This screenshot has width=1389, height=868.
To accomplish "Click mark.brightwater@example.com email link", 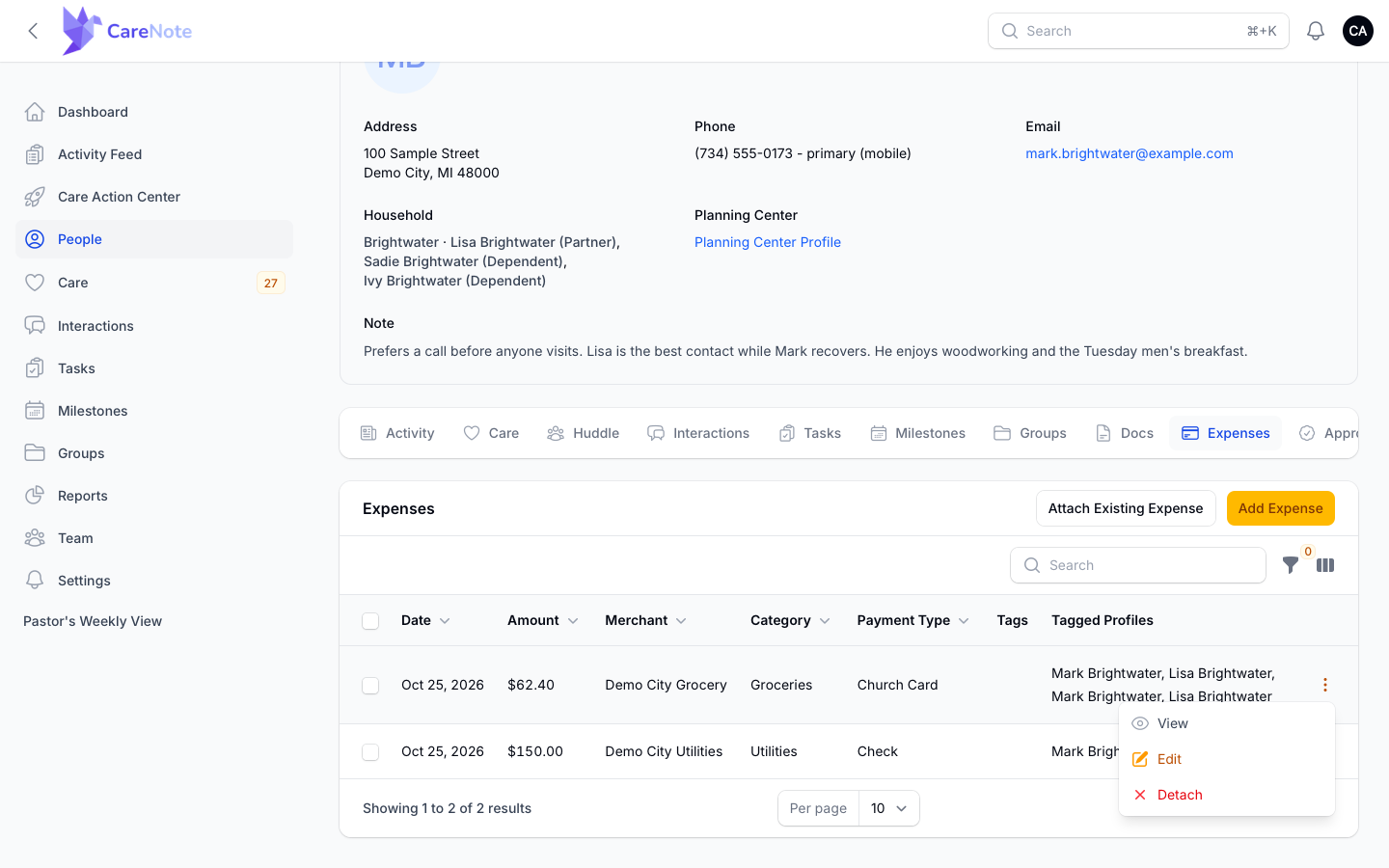I will pos(1130,153).
